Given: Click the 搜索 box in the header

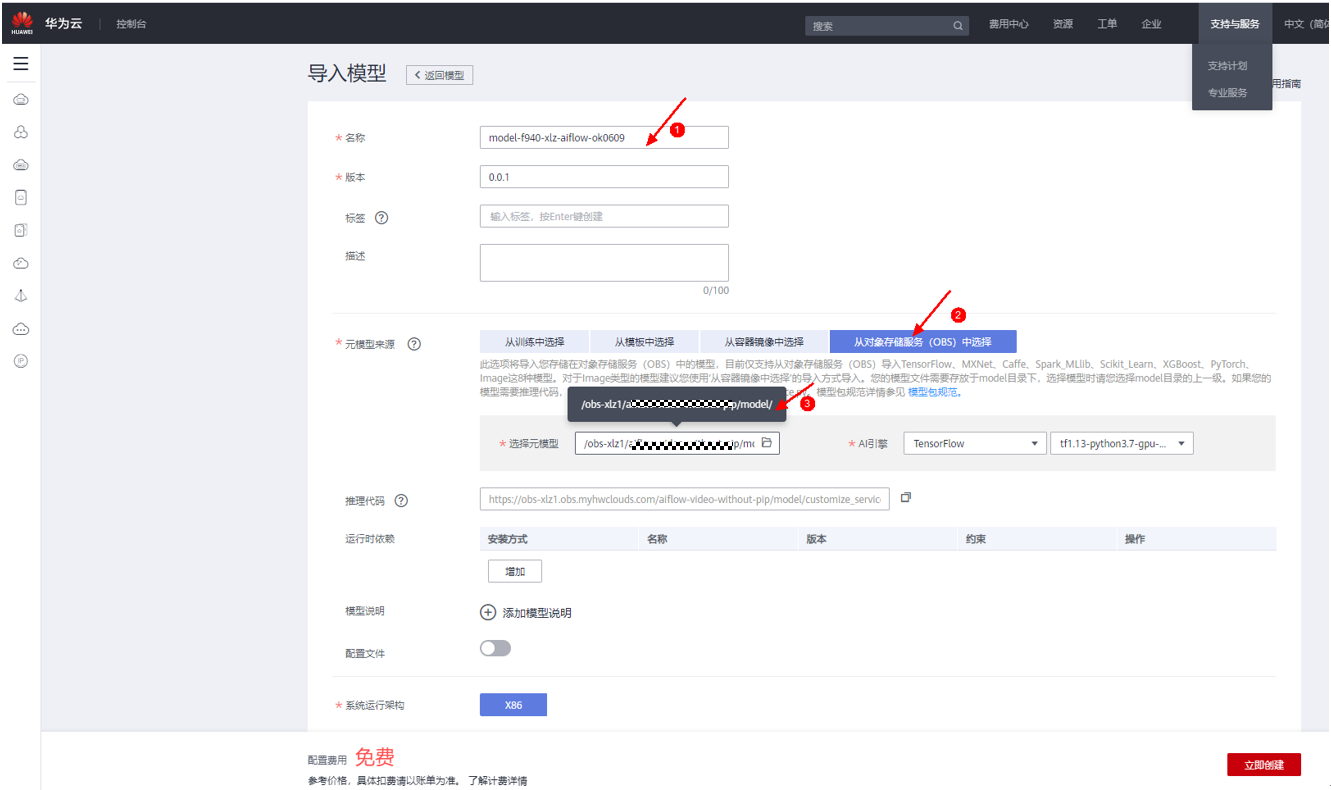Looking at the screenshot, I should [887, 26].
